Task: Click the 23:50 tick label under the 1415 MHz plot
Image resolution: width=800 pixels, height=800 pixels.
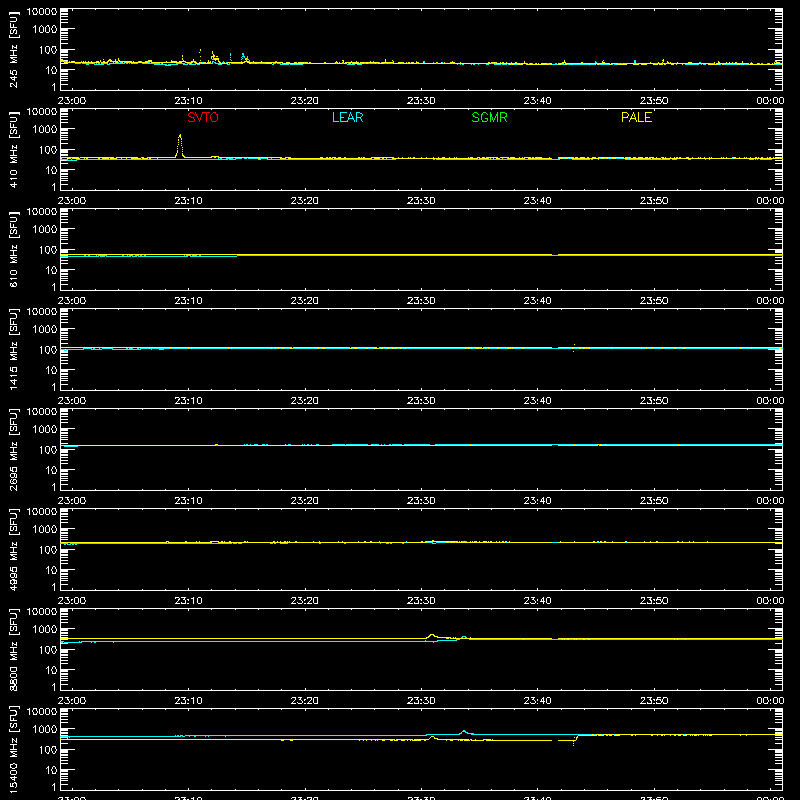Action: coord(654,401)
